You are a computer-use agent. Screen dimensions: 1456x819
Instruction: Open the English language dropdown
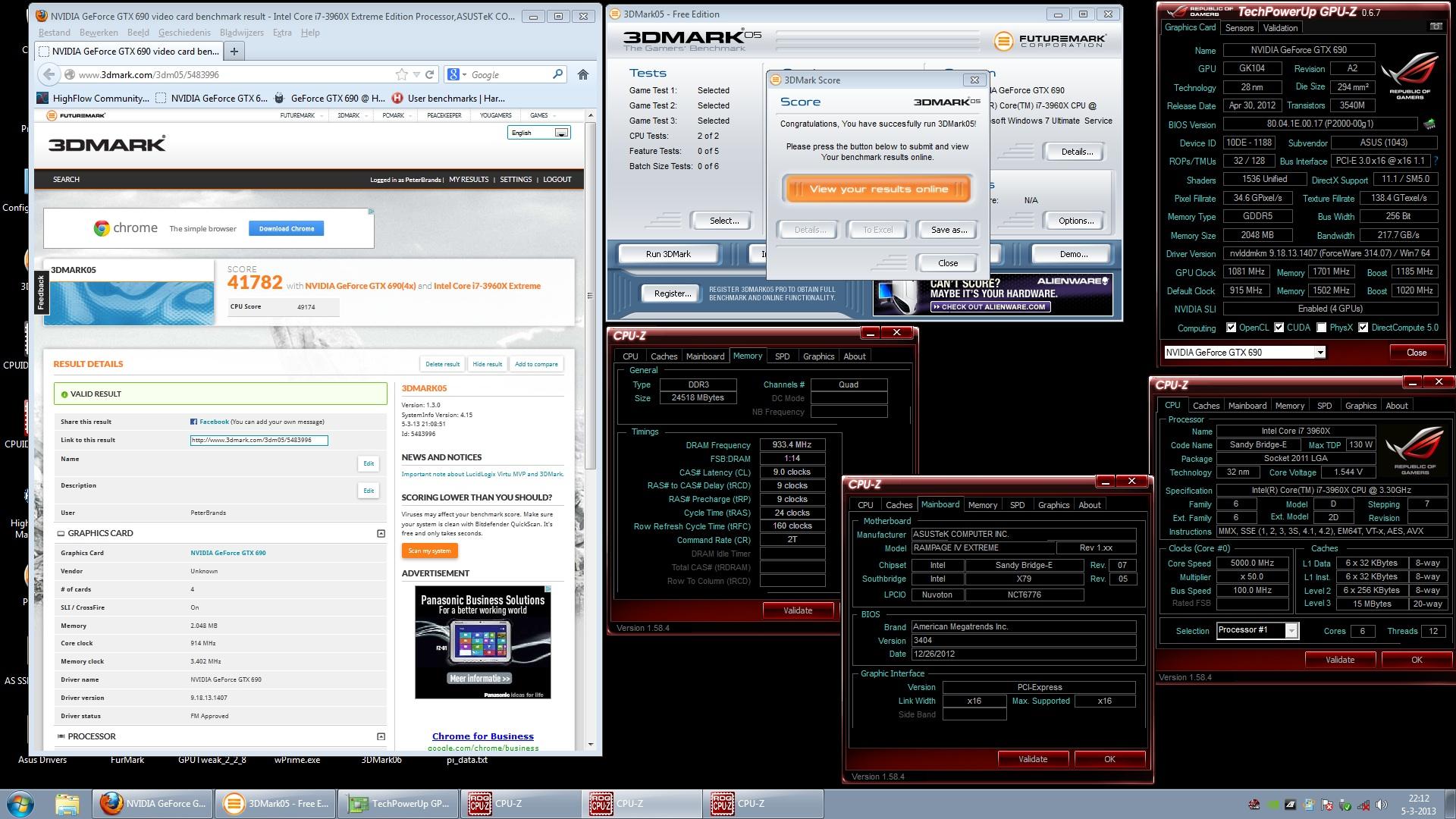click(x=539, y=133)
